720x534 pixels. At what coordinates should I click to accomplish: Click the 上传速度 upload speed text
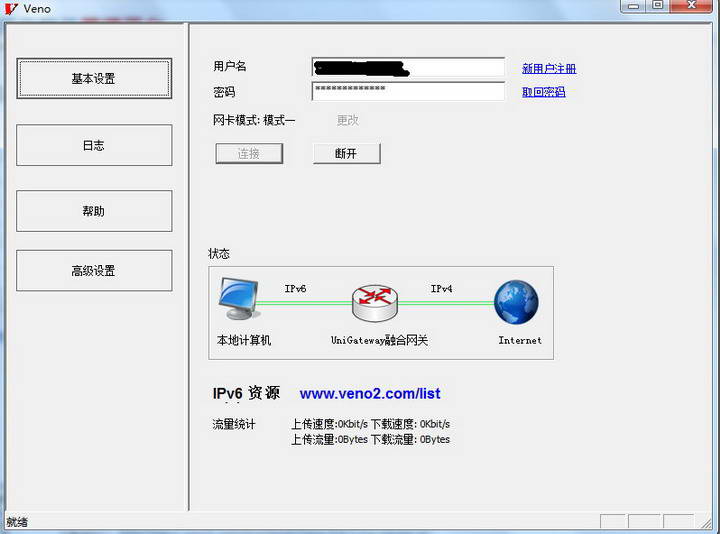(330, 424)
